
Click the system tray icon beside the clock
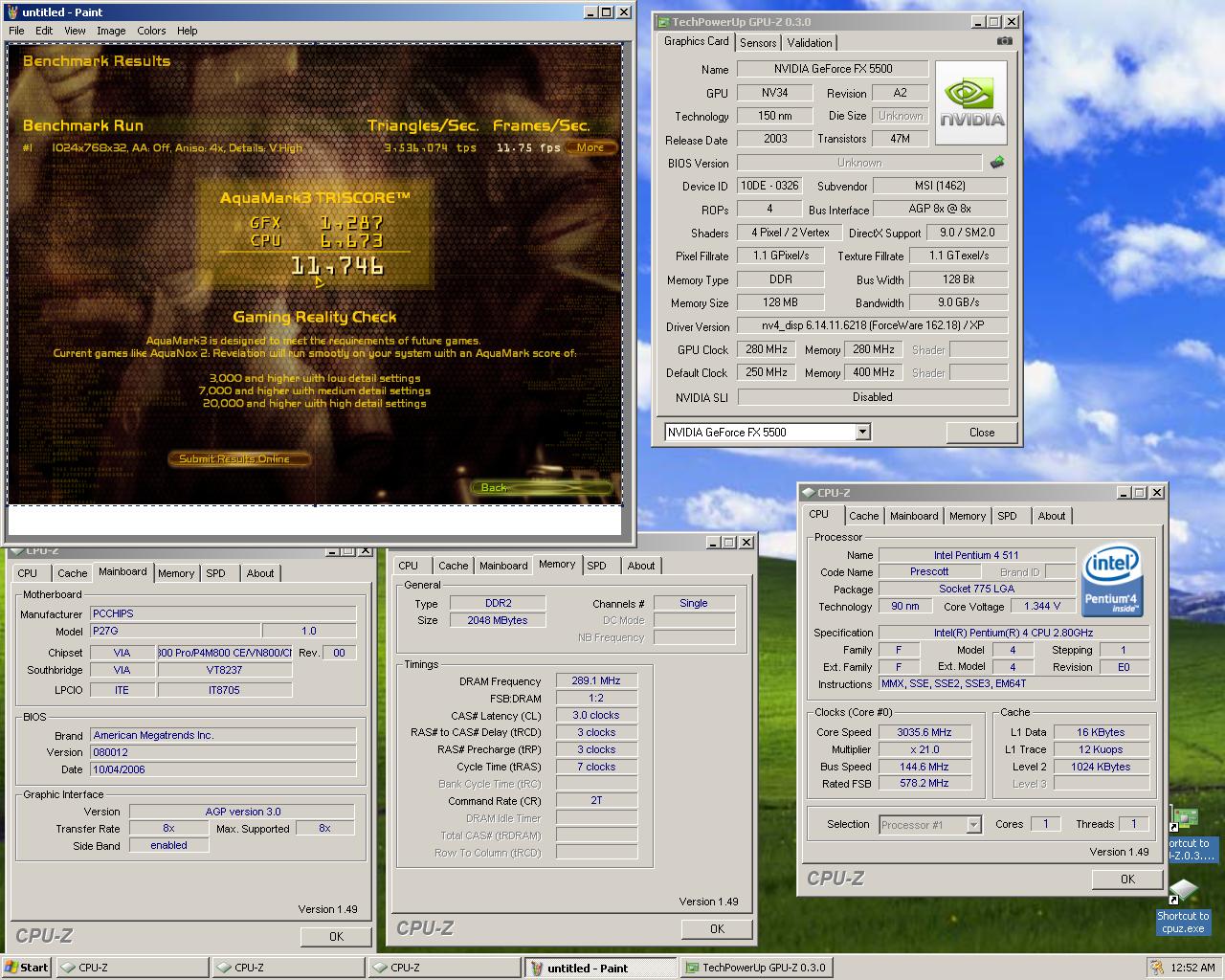coord(1157,968)
